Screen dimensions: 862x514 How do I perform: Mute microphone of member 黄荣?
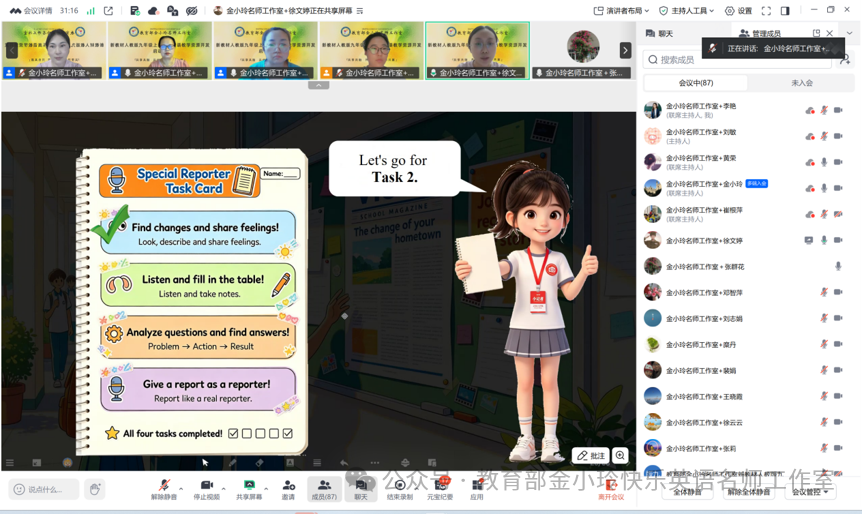pos(824,162)
